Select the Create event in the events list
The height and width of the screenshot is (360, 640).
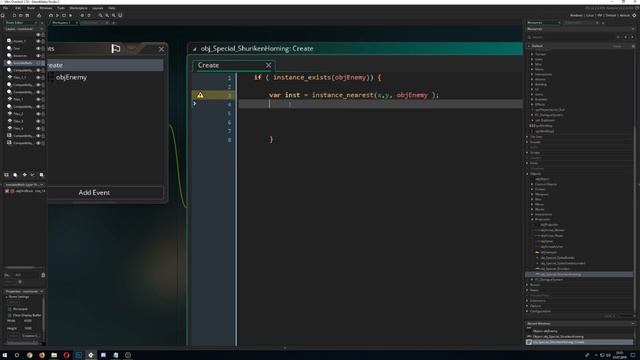coord(105,65)
